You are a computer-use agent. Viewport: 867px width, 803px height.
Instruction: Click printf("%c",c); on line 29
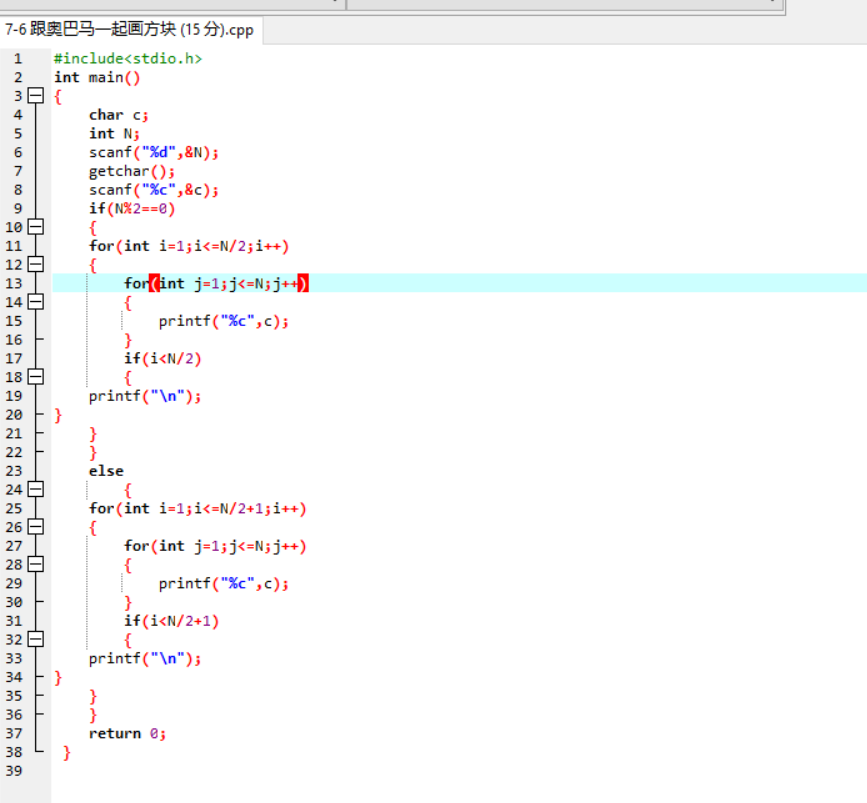tap(223, 584)
